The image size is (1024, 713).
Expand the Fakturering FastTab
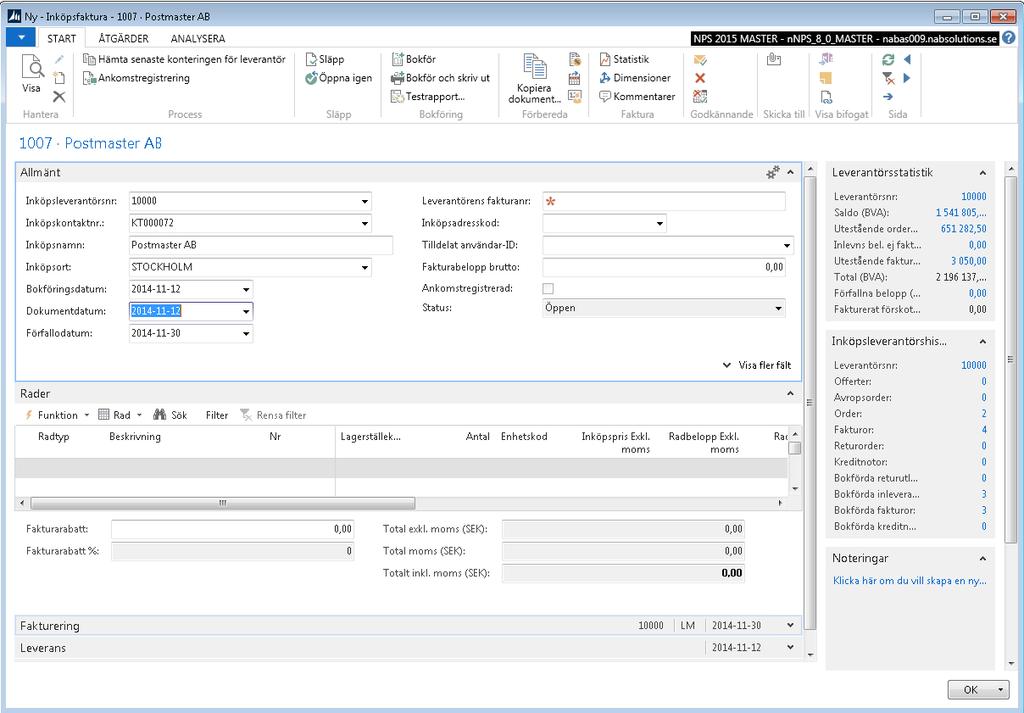[x=790, y=626]
